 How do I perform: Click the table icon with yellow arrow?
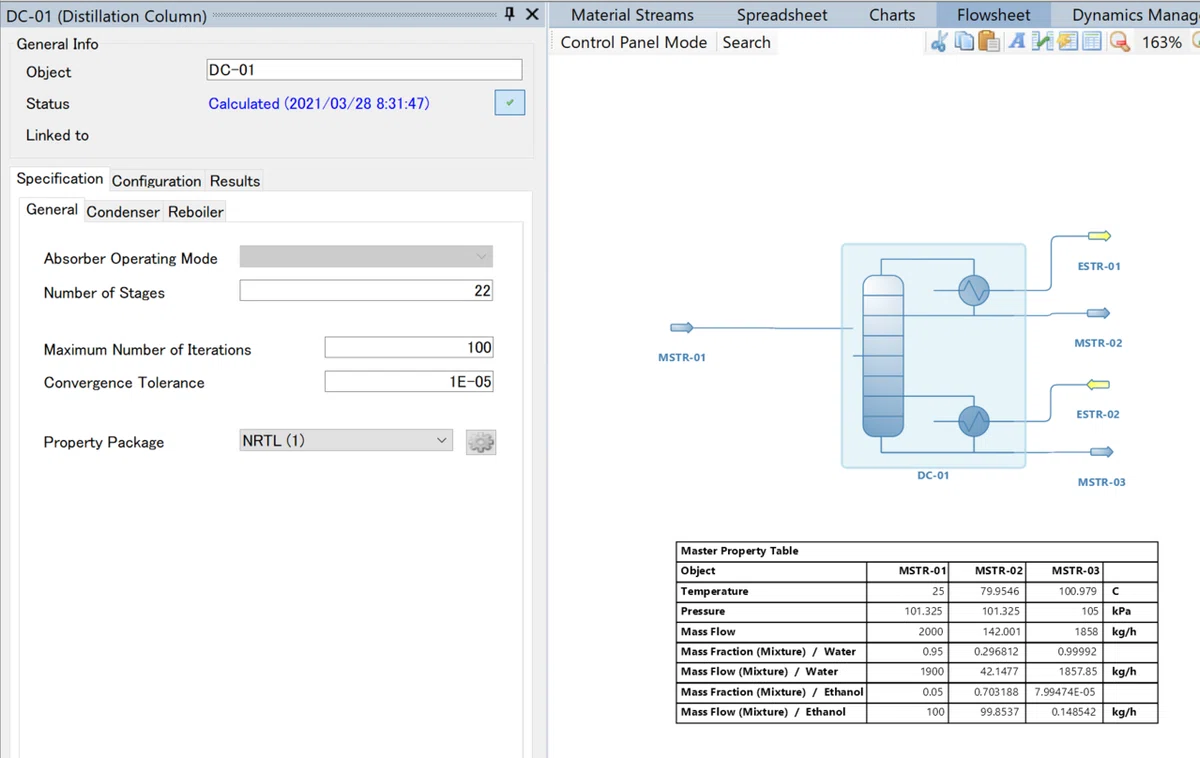point(1067,42)
